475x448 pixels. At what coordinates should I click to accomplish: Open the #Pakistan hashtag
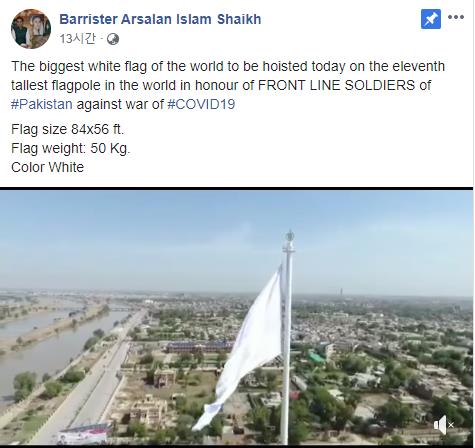[42, 104]
